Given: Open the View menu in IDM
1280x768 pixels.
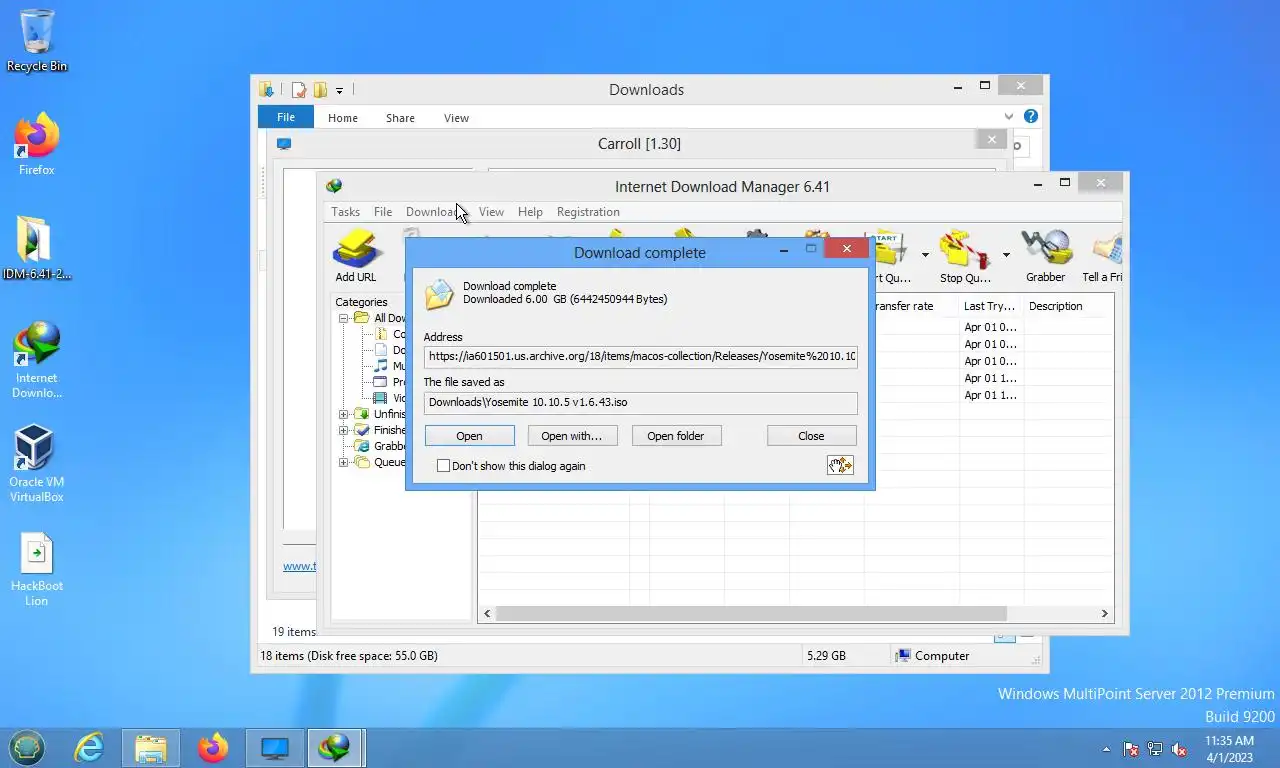Looking at the screenshot, I should click(x=491, y=212).
